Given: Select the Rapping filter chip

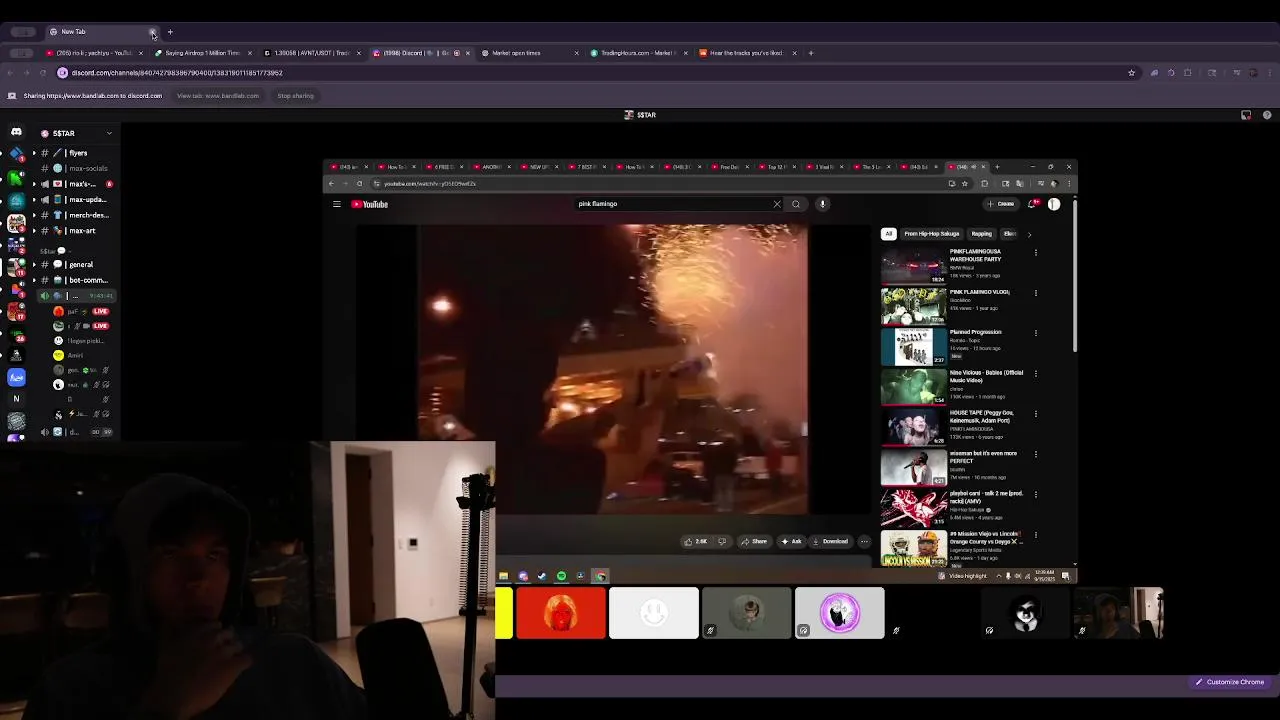Looking at the screenshot, I should (x=981, y=234).
